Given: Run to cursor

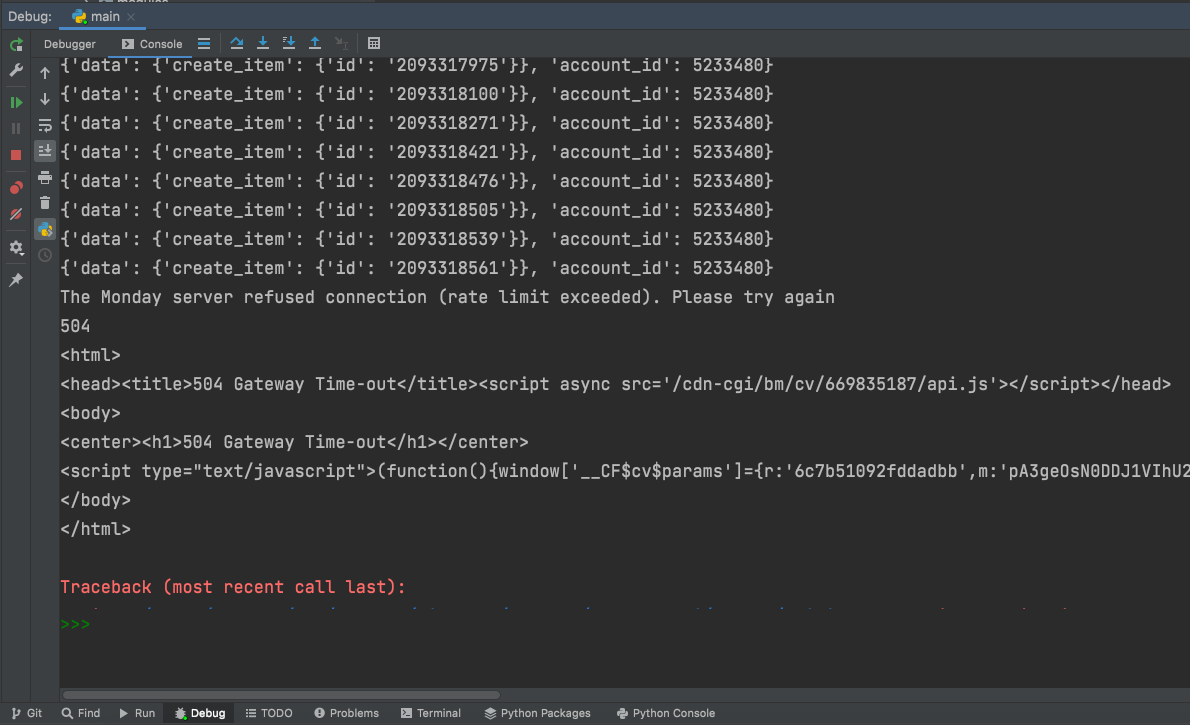Looking at the screenshot, I should click(342, 43).
